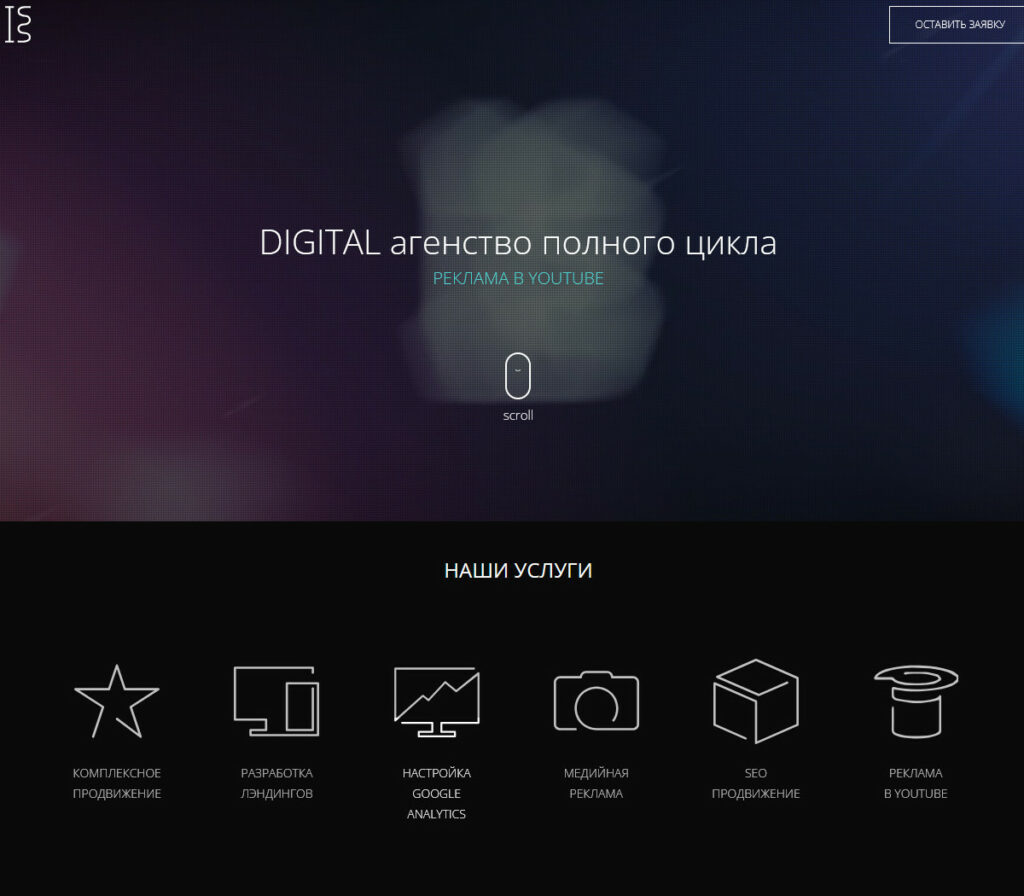Open the chart monitor Google Analytics icon
This screenshot has height=896, width=1024.
437,701
